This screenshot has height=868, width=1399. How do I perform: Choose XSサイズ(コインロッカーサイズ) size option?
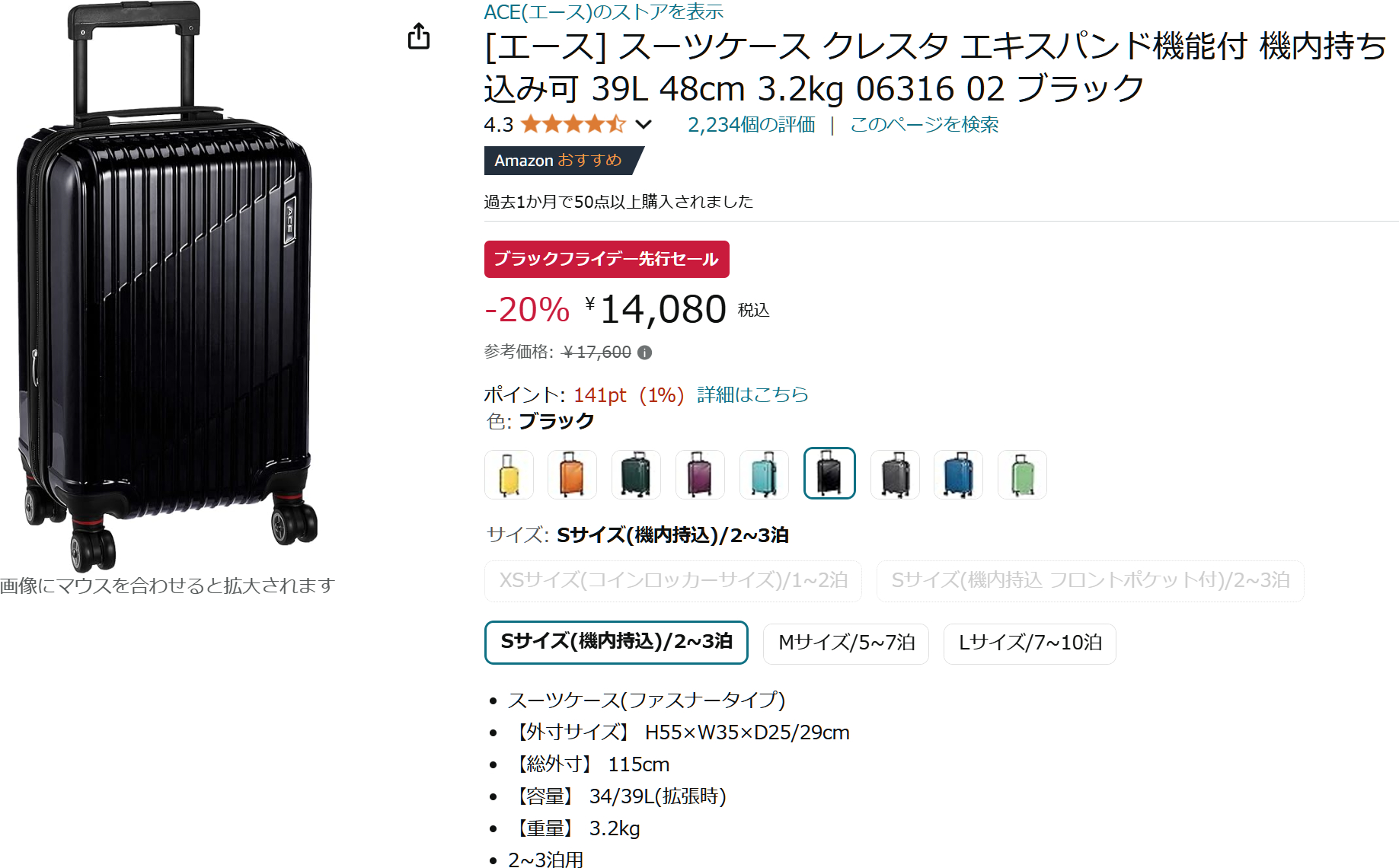pos(673,581)
